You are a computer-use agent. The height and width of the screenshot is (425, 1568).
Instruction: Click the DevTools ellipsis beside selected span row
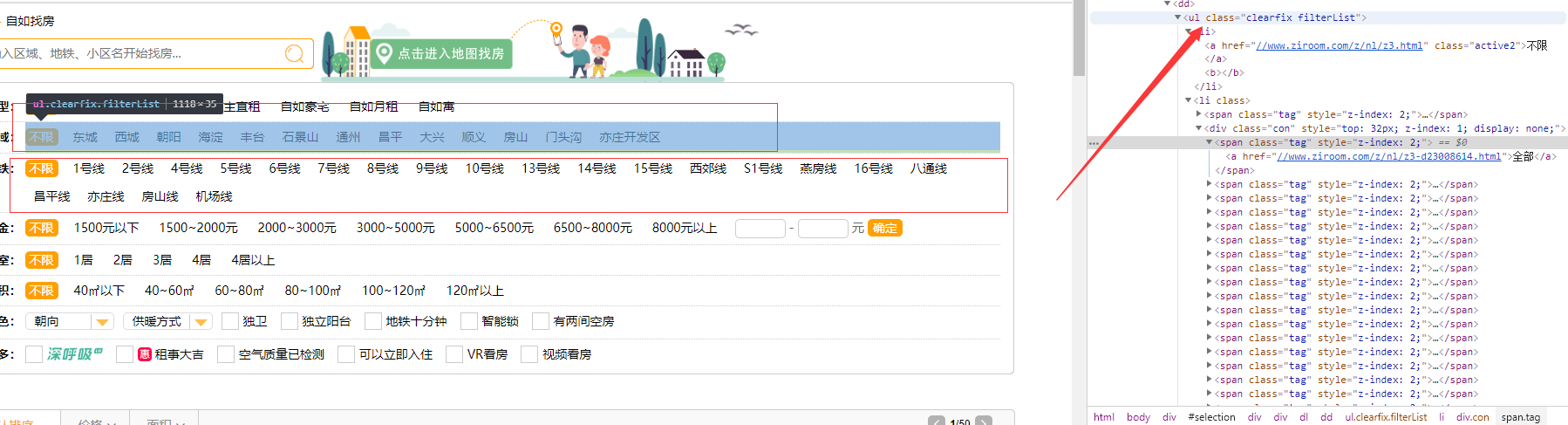1094,143
